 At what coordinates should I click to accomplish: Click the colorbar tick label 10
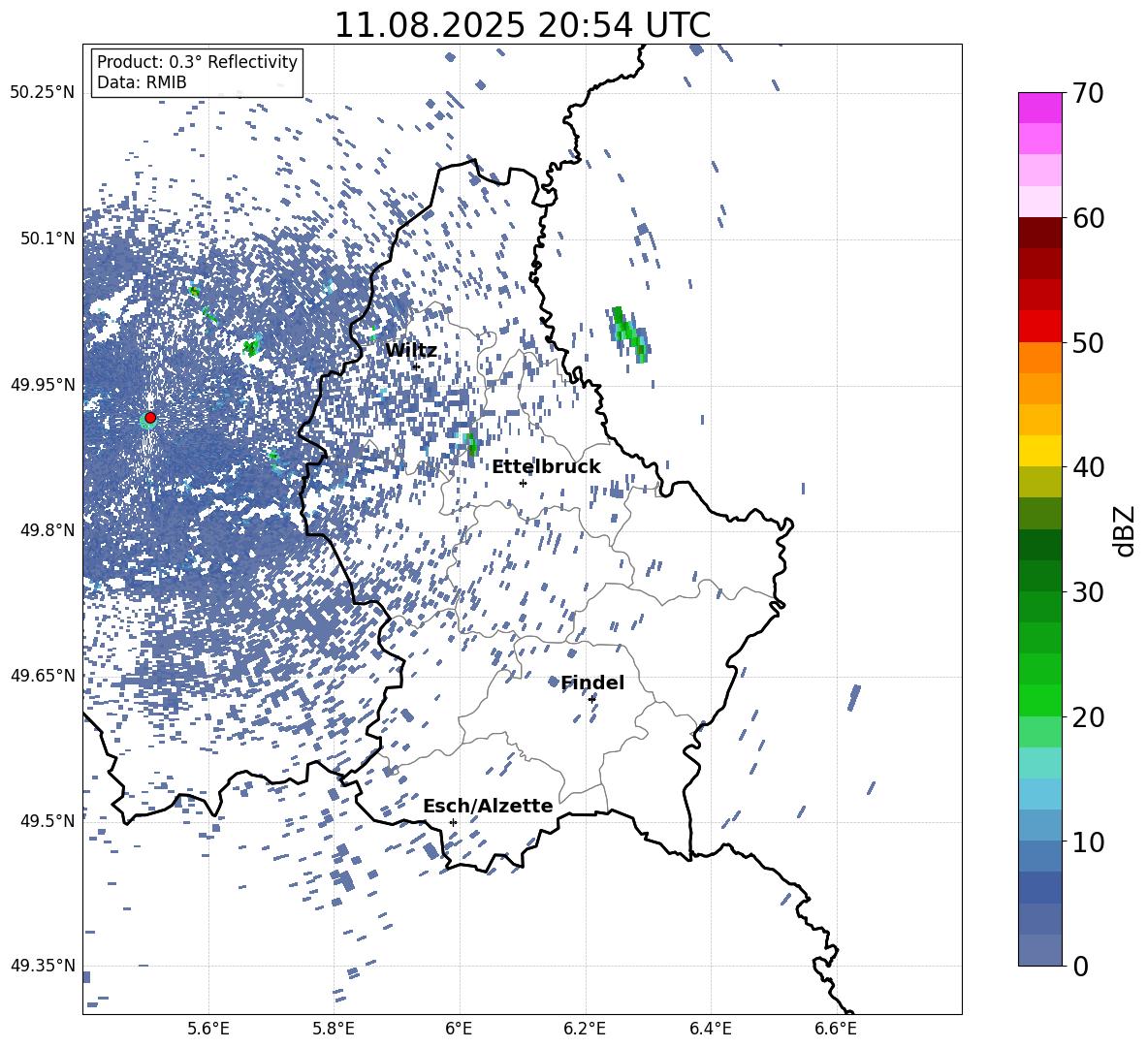click(x=1088, y=842)
